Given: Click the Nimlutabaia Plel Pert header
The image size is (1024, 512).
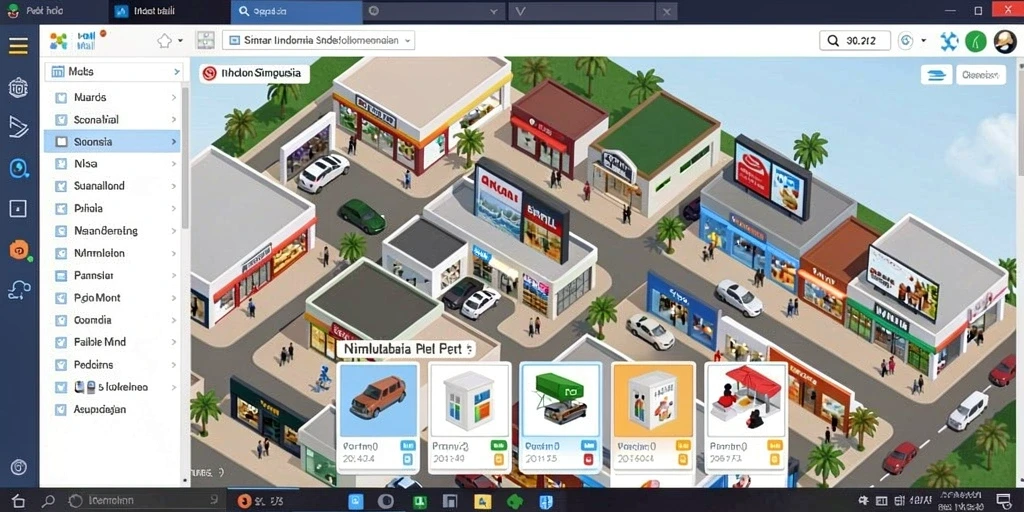Looking at the screenshot, I should 406,349.
